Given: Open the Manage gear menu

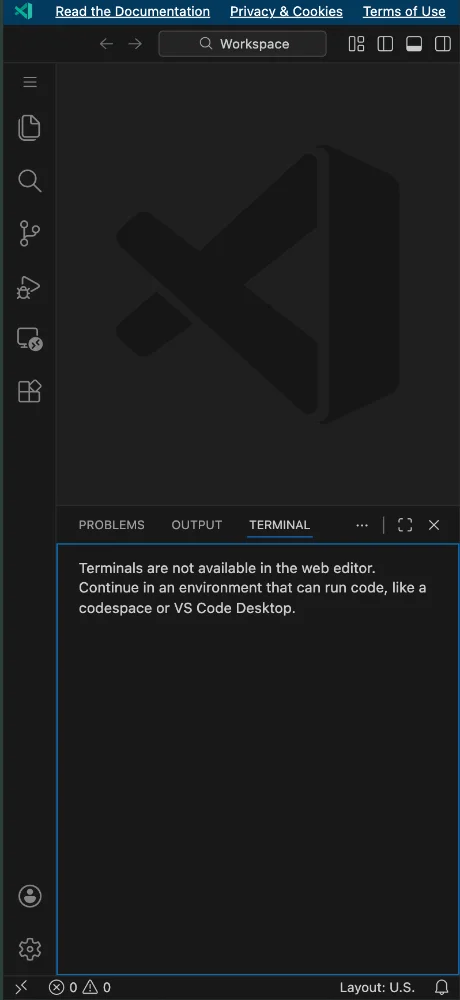Looking at the screenshot, I should (x=29, y=950).
